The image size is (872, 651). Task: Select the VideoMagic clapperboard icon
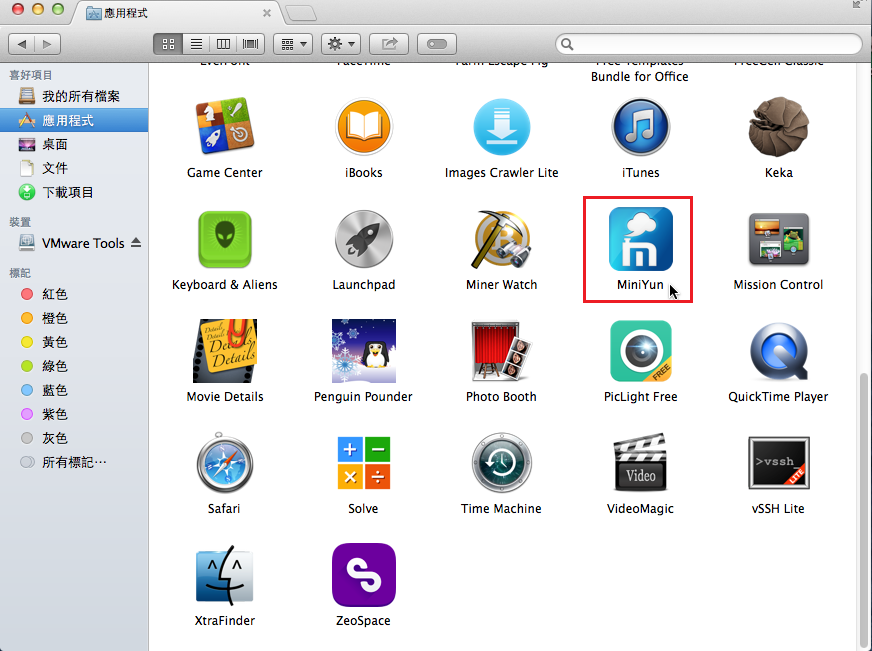[641, 463]
